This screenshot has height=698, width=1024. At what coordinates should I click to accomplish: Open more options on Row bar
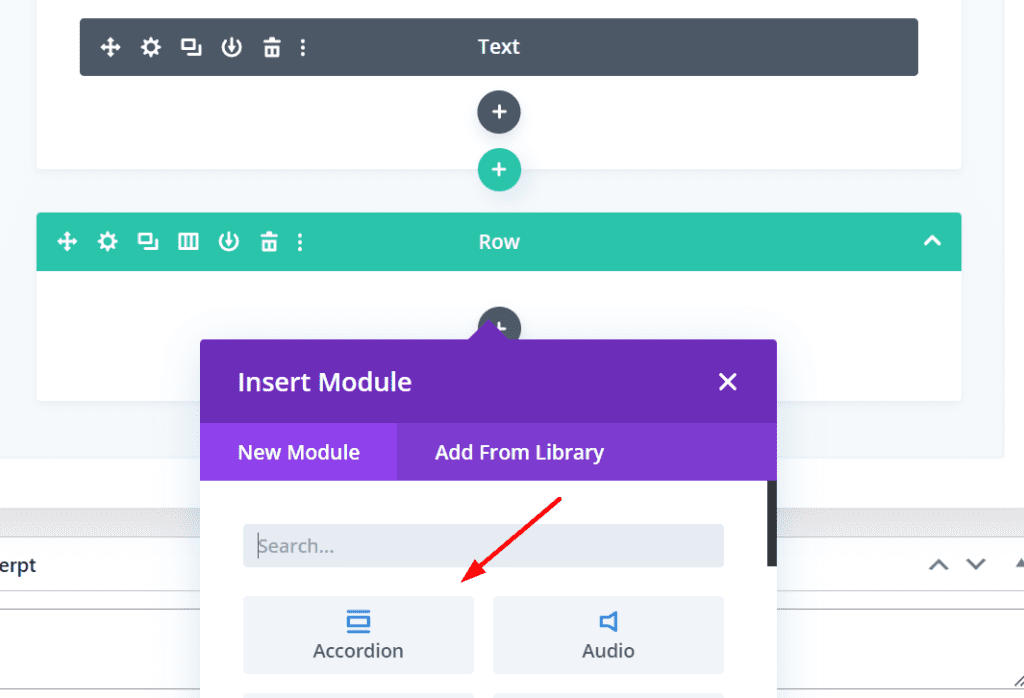point(300,242)
